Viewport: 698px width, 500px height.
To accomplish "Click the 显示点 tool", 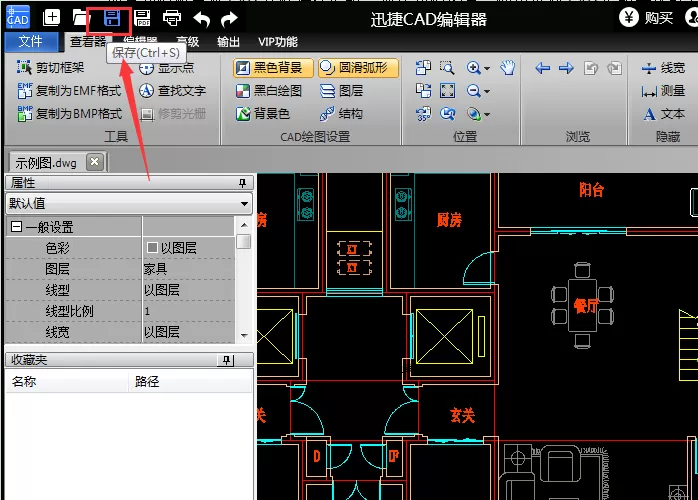I will (167, 68).
